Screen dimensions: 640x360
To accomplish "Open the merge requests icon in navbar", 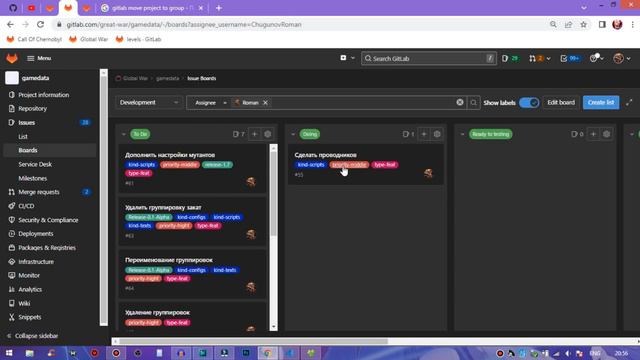I will 539,58.
